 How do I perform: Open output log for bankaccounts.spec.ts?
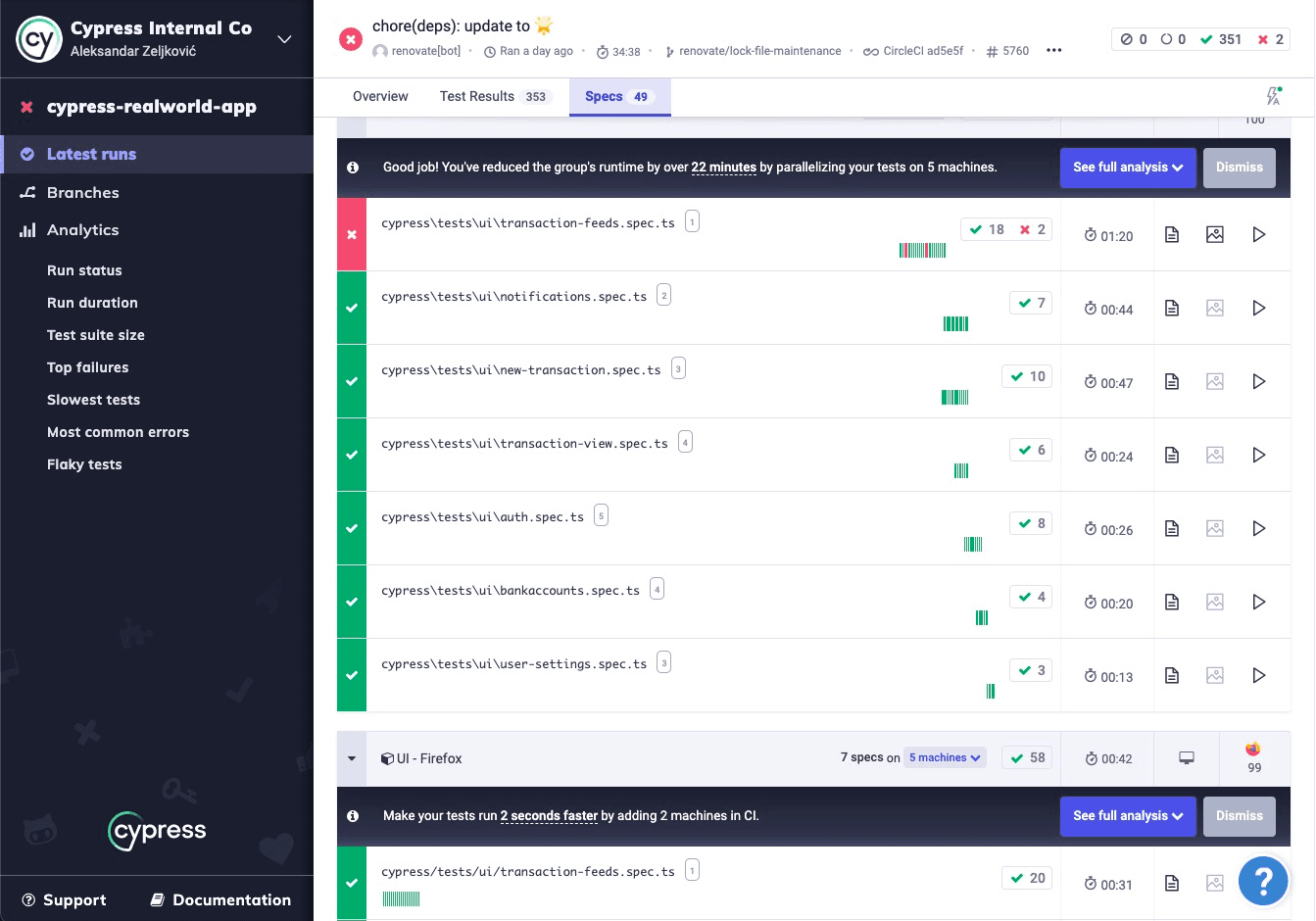1171,602
